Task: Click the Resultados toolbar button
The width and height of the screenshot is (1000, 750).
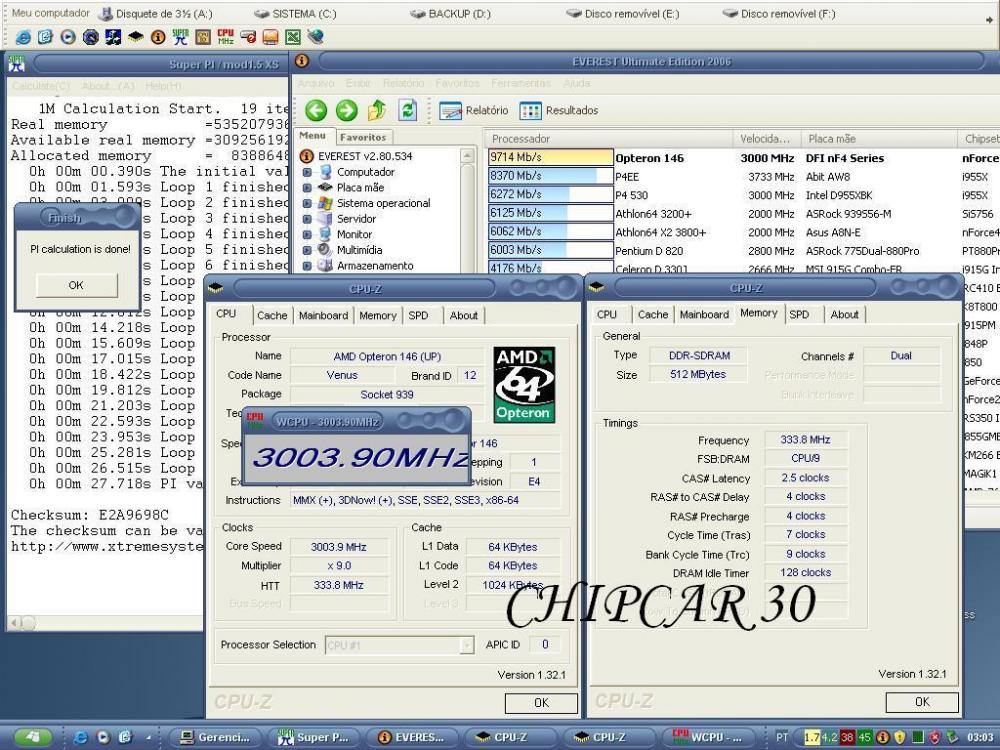Action: (x=559, y=111)
